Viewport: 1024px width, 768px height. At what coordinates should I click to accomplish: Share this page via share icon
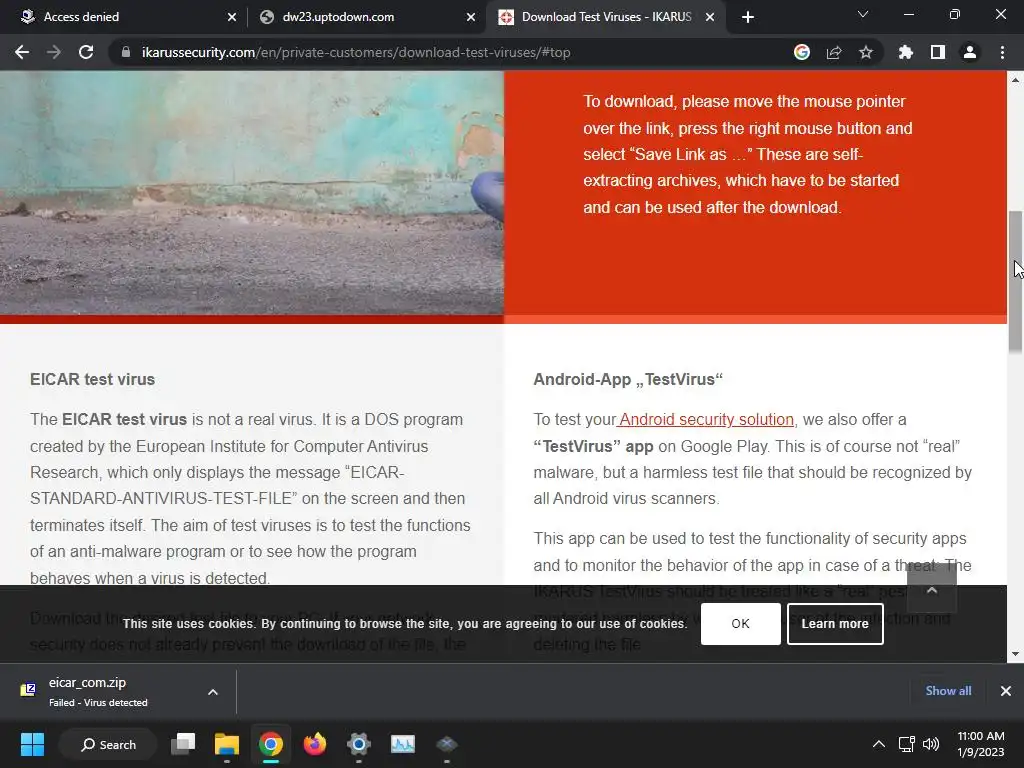(834, 52)
